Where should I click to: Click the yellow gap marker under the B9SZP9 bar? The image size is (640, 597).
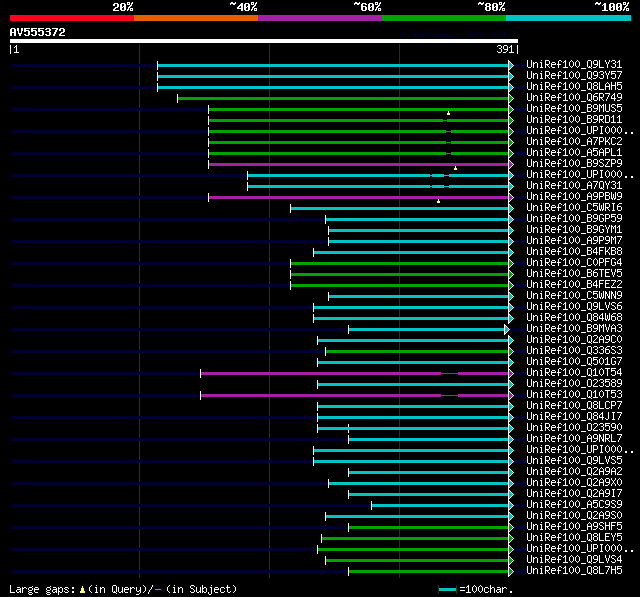(456, 168)
